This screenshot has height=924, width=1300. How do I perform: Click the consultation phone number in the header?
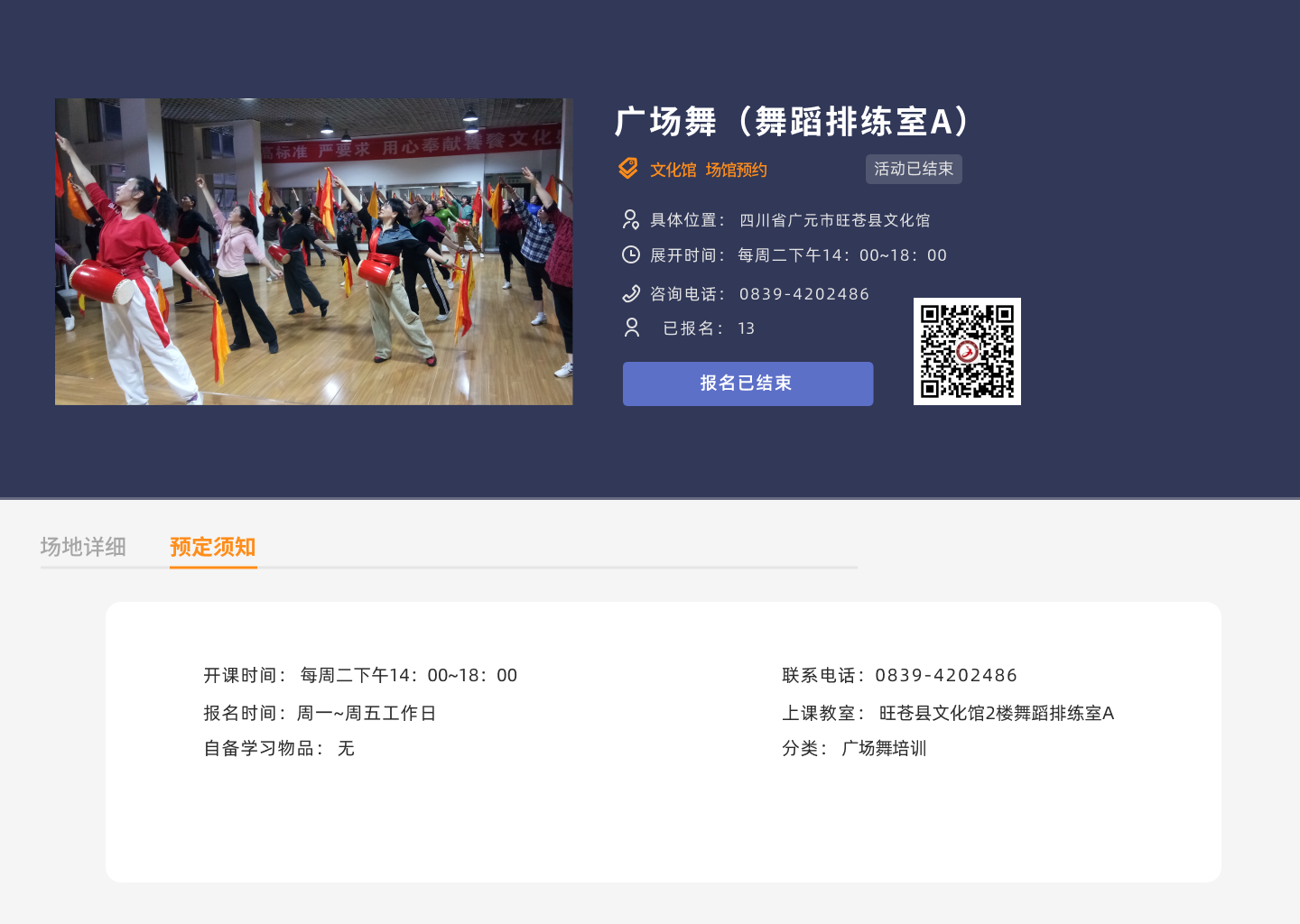[804, 294]
